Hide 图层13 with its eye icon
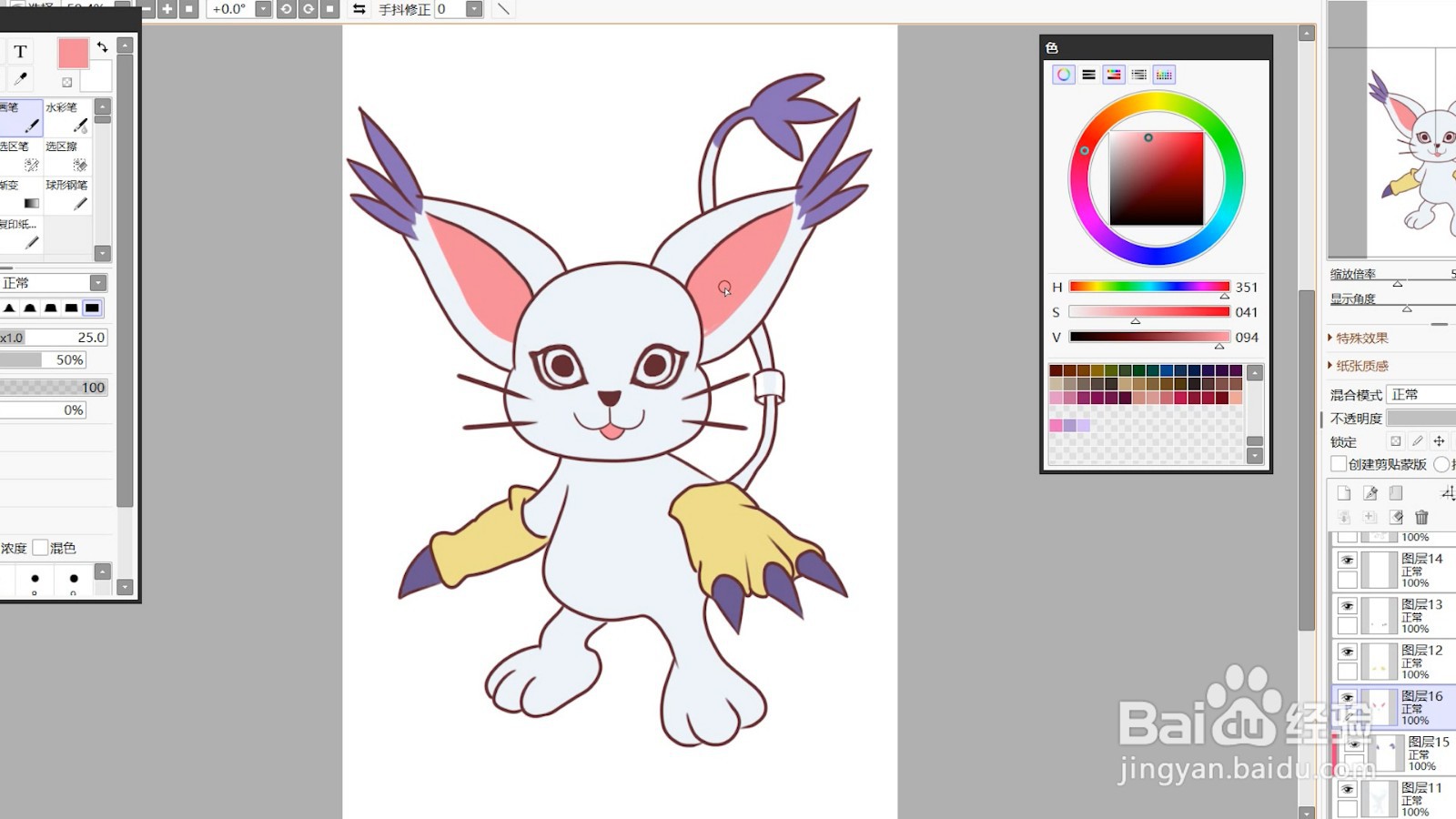 pos(1347,606)
